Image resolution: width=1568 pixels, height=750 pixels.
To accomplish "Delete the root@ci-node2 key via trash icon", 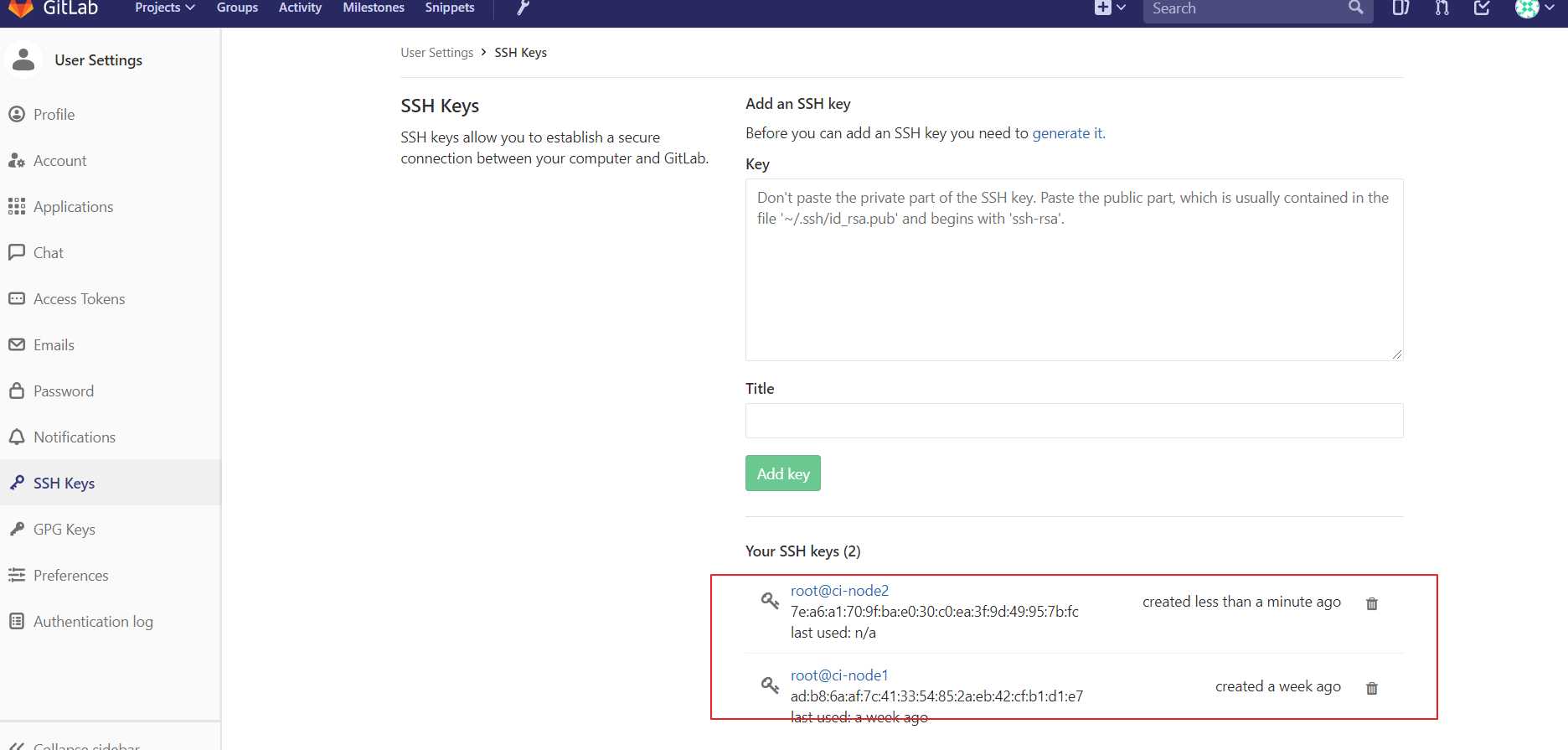I will point(1372,603).
